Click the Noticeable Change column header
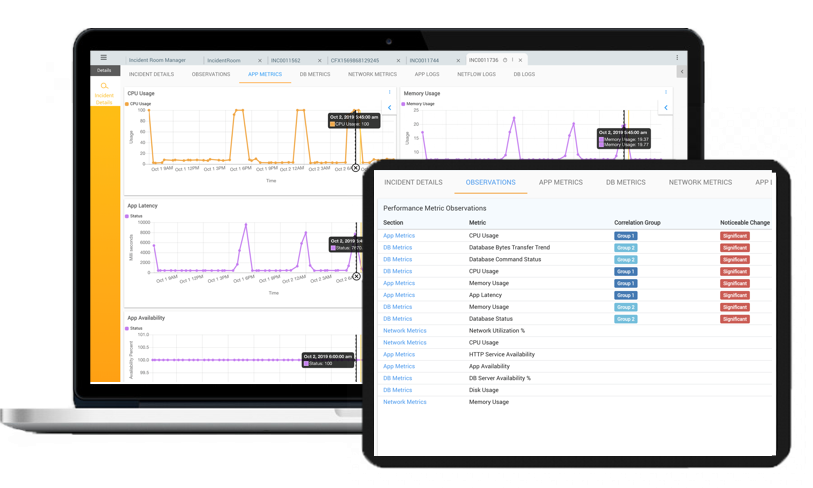The width and height of the screenshot is (813, 488). [x=745, y=222]
